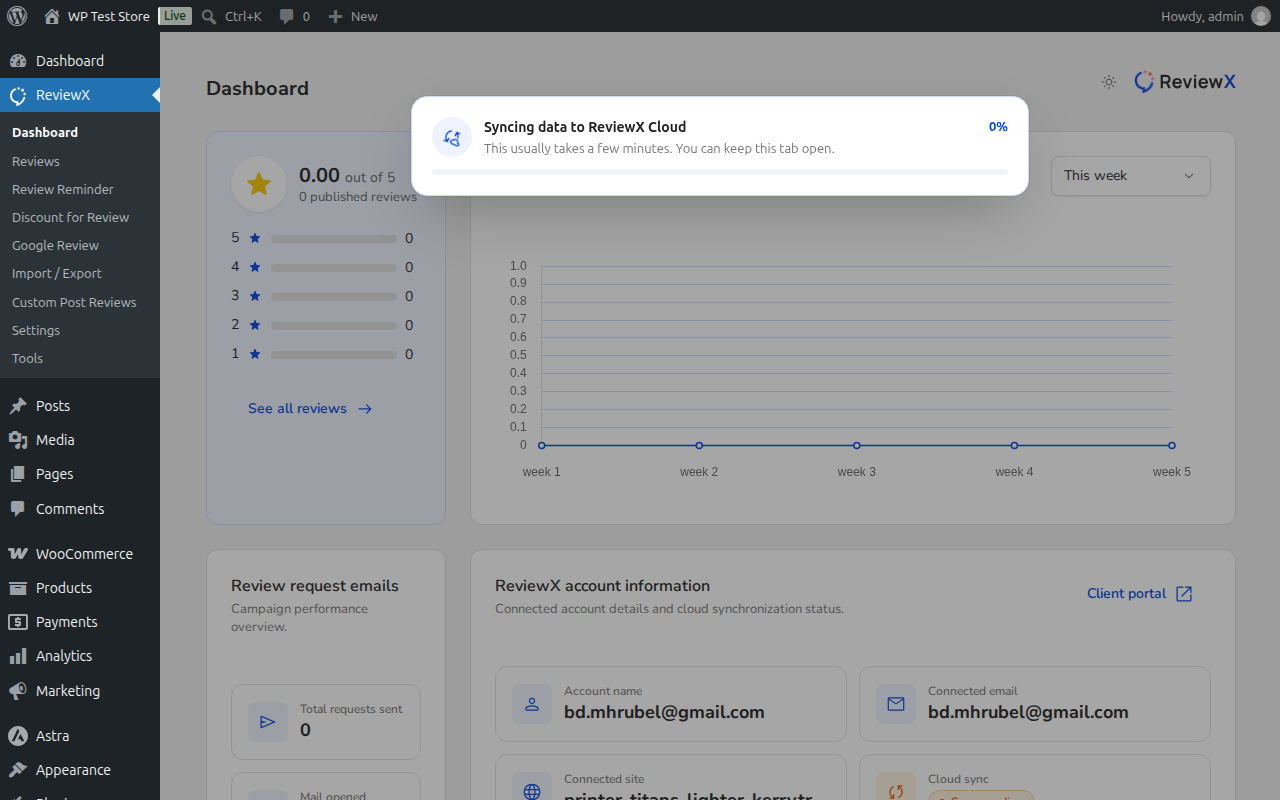The width and height of the screenshot is (1280, 800).
Task: Follow the See all reviews link
Action: [310, 408]
